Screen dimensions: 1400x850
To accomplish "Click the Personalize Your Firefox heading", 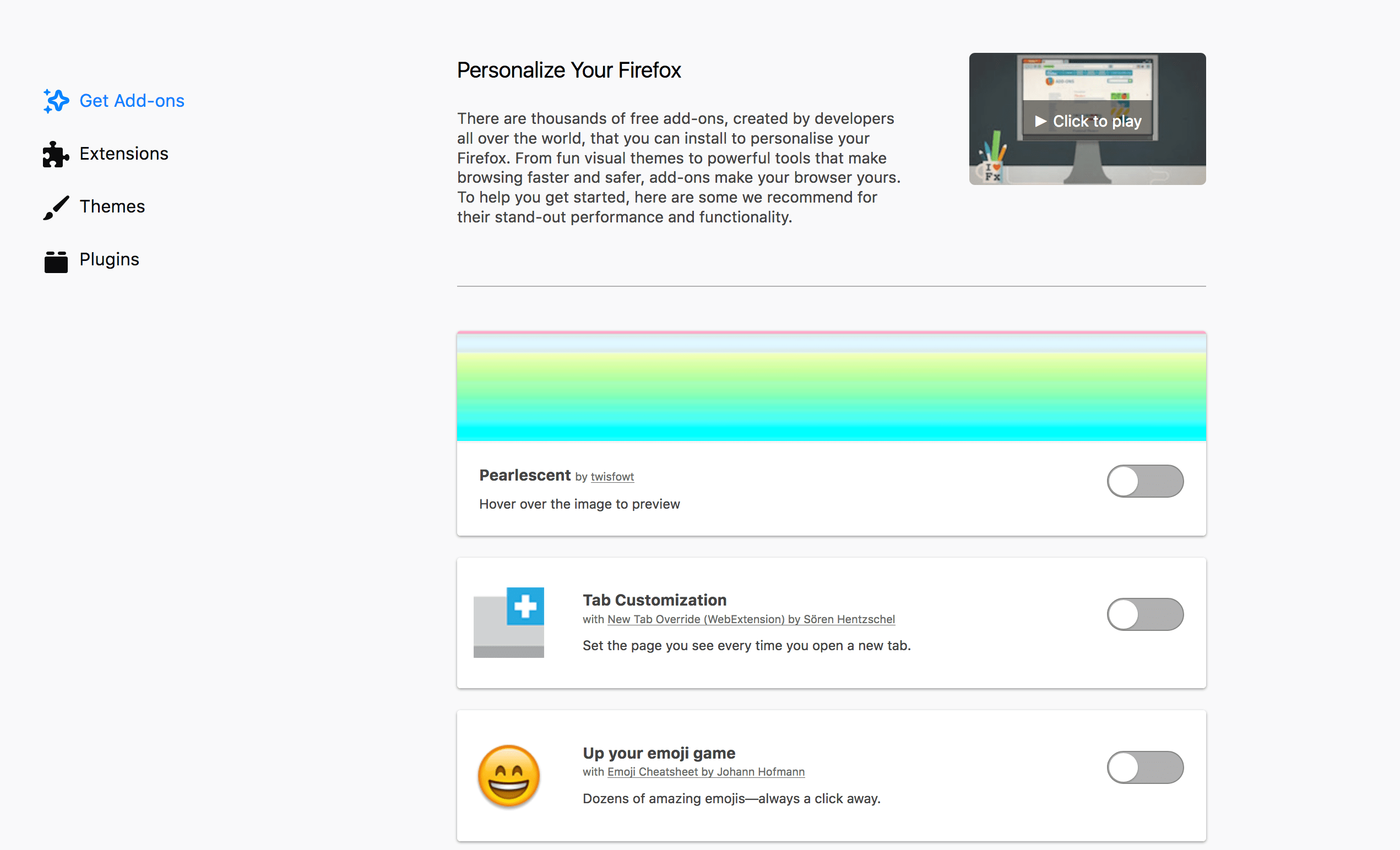I will coord(569,70).
